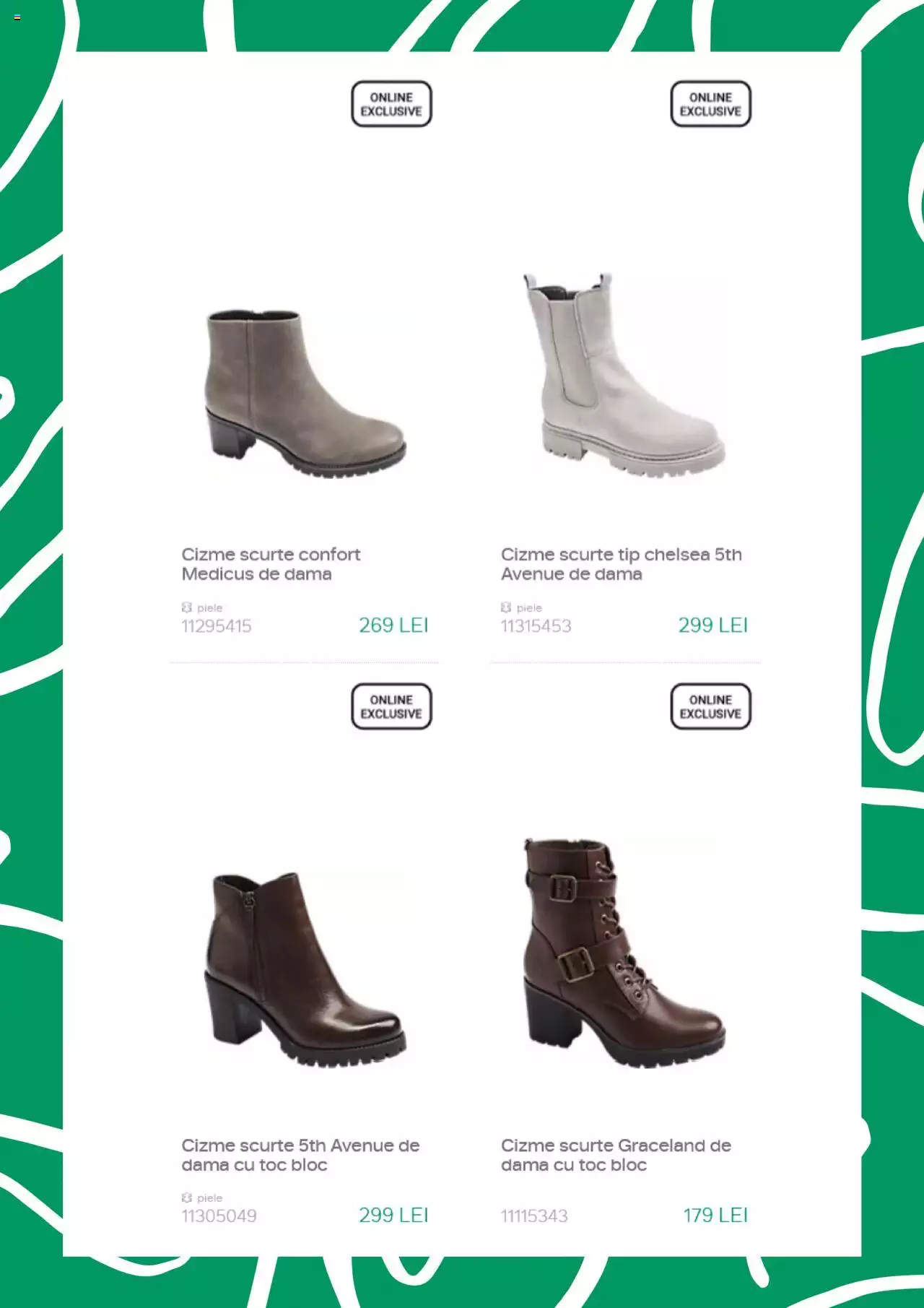The height and width of the screenshot is (1308, 924).
Task: Select the 179 LEI price
Action: click(x=715, y=1216)
